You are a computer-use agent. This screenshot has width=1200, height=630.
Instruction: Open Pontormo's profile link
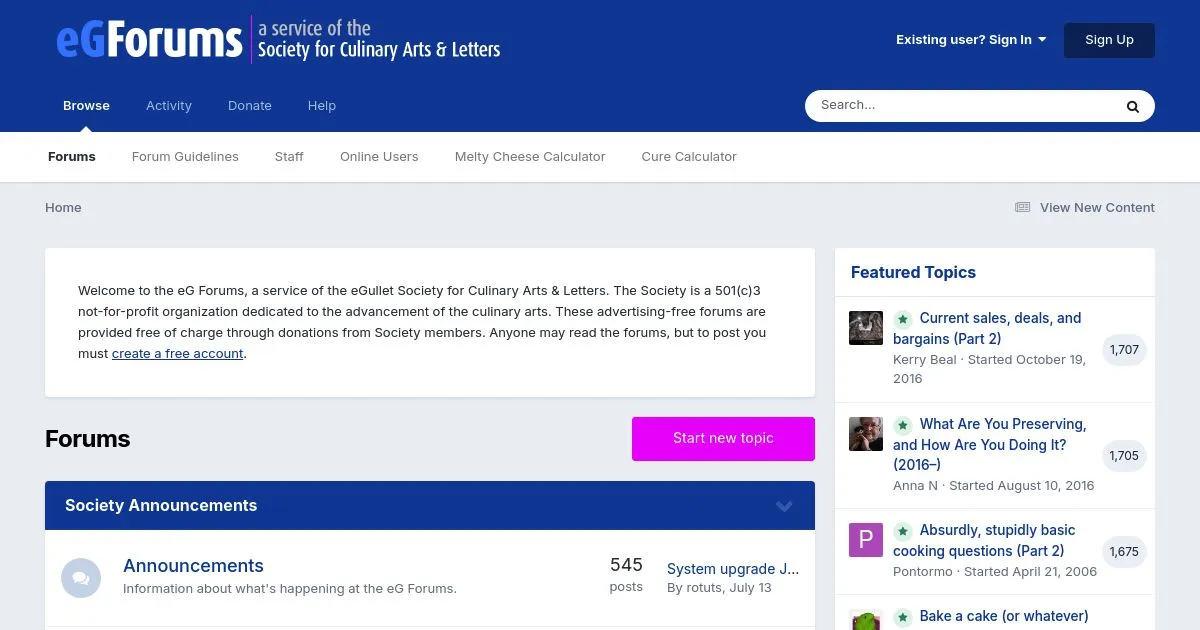924,572
